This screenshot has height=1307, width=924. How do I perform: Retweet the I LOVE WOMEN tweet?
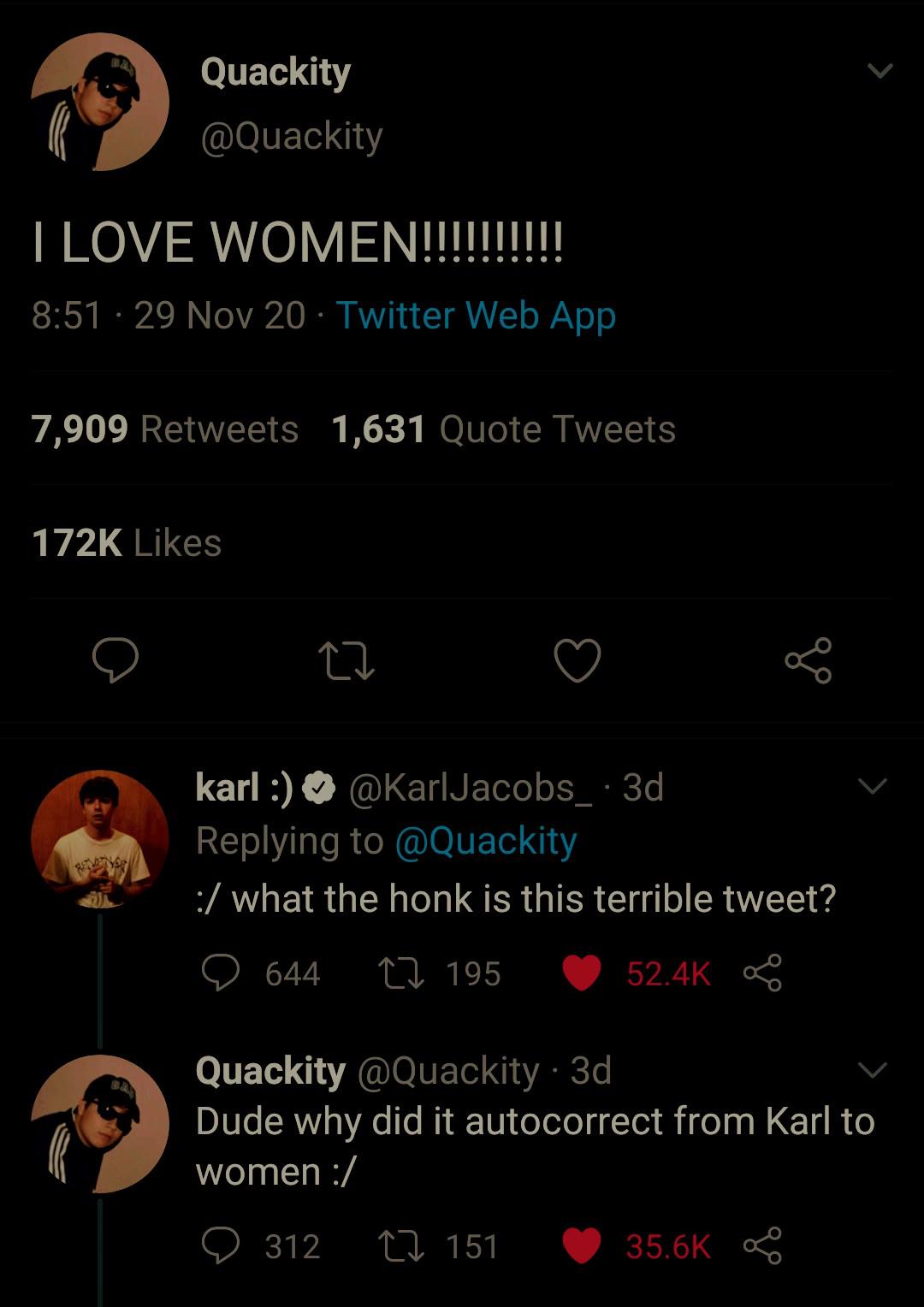point(346,662)
